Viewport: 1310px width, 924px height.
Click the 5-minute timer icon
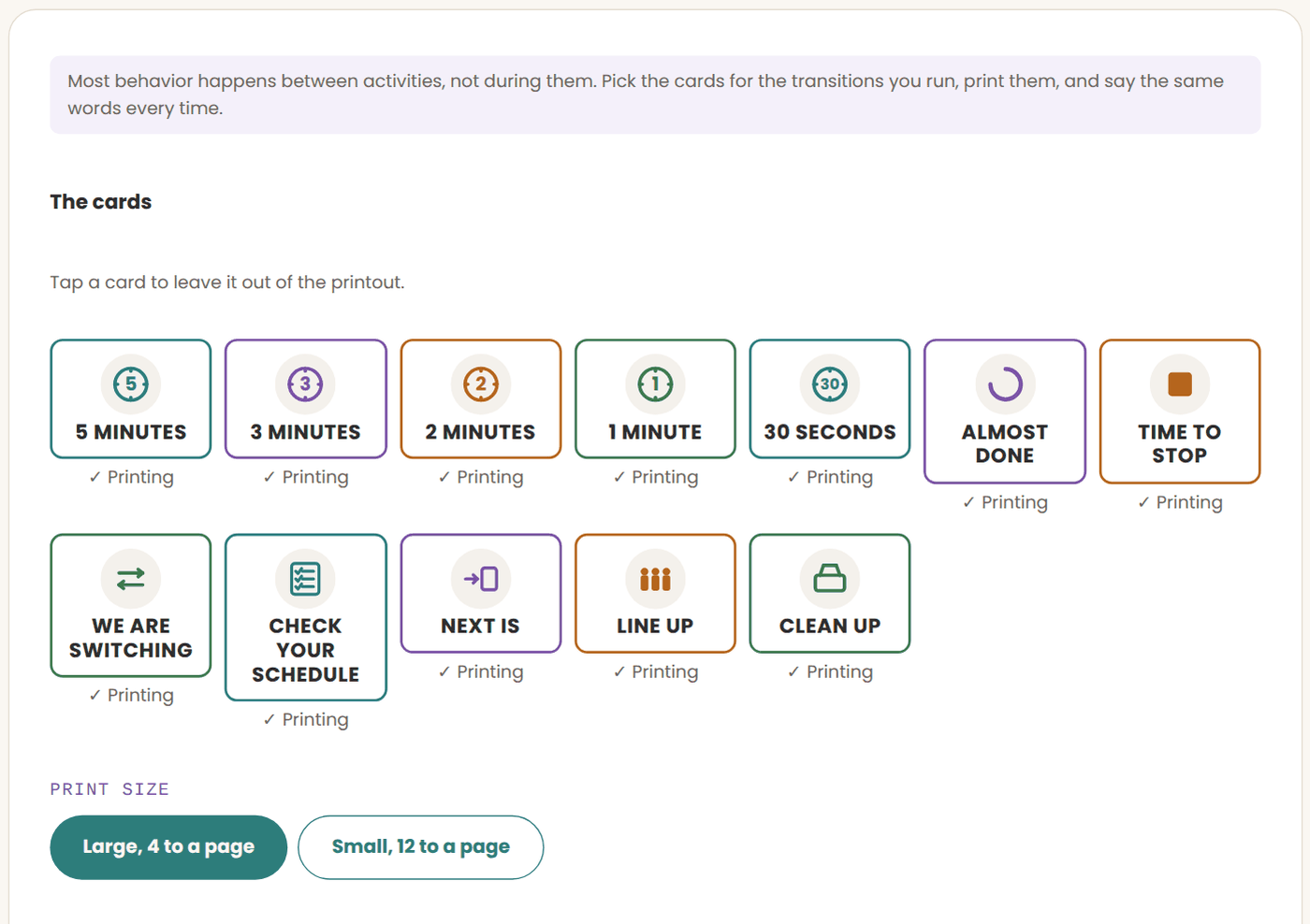click(131, 383)
